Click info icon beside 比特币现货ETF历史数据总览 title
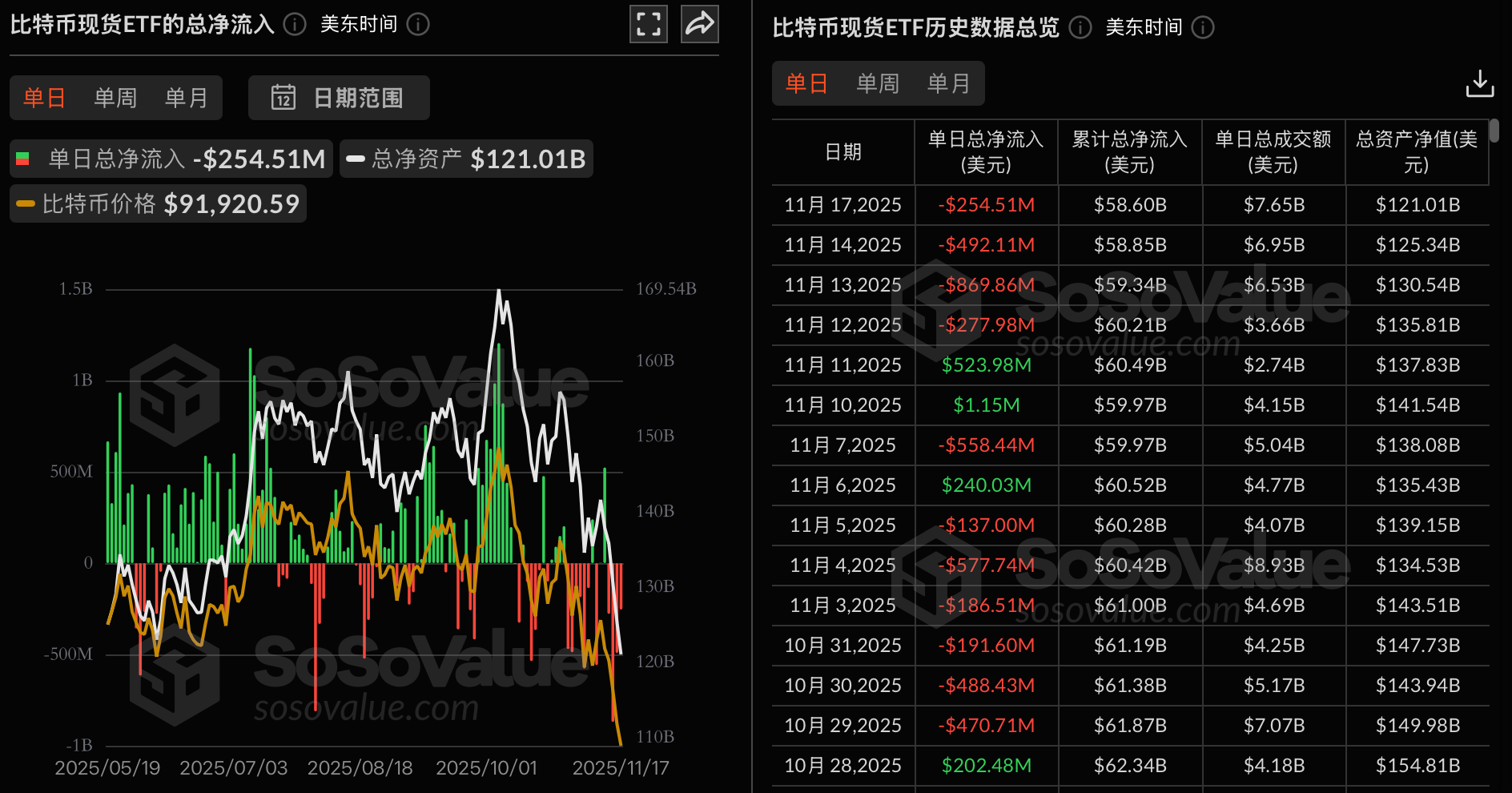The height and width of the screenshot is (793, 1512). coord(1080,28)
